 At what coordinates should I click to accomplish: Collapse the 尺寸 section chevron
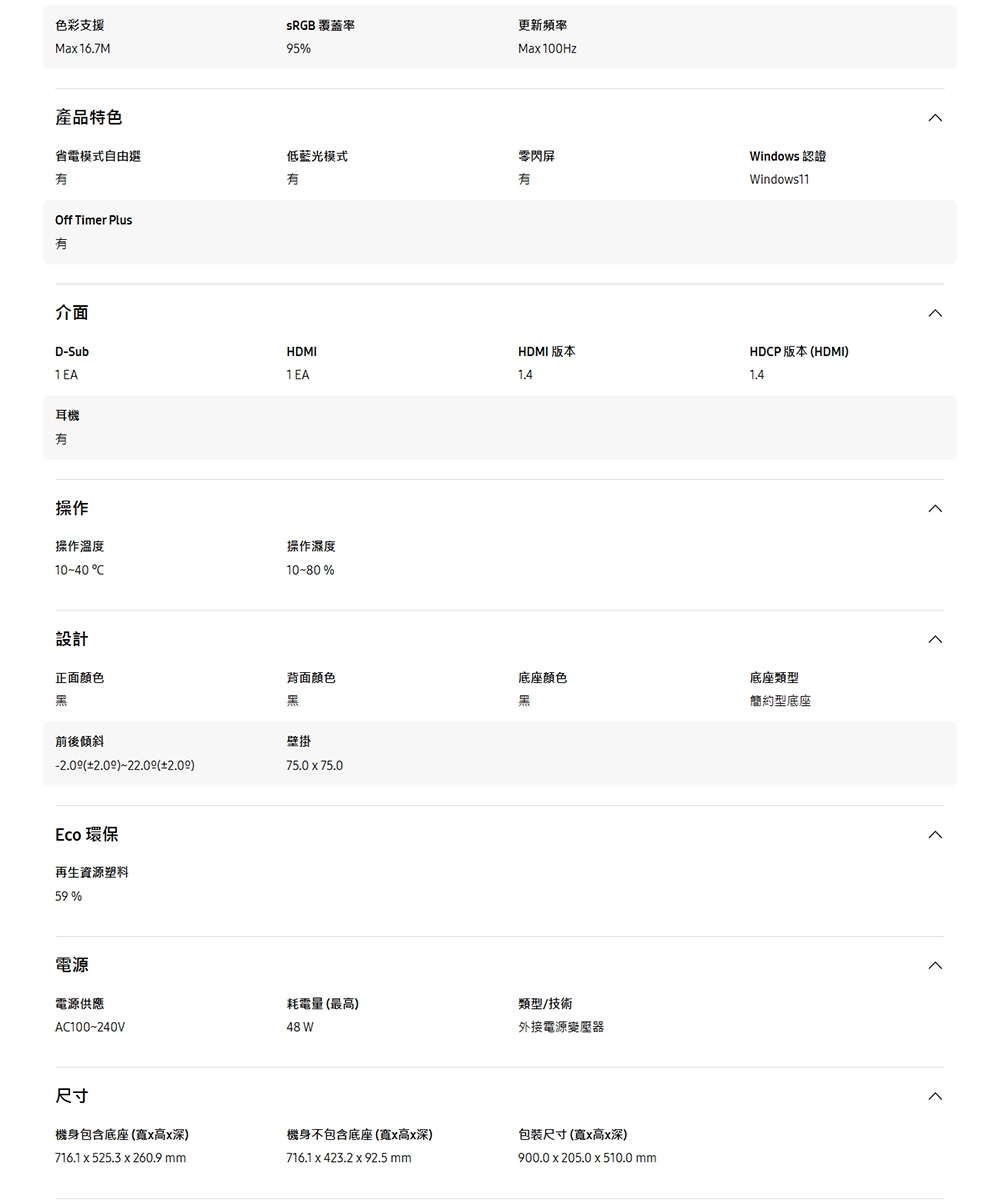point(934,1096)
